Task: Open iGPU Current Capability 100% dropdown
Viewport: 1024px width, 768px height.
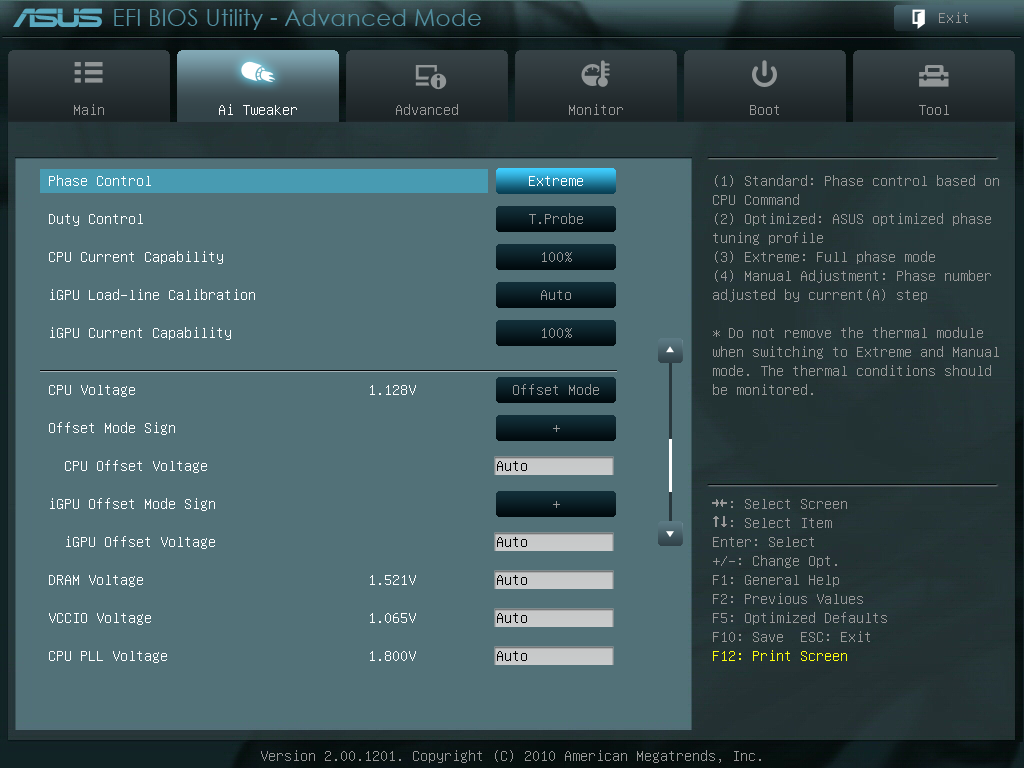Action: [556, 332]
